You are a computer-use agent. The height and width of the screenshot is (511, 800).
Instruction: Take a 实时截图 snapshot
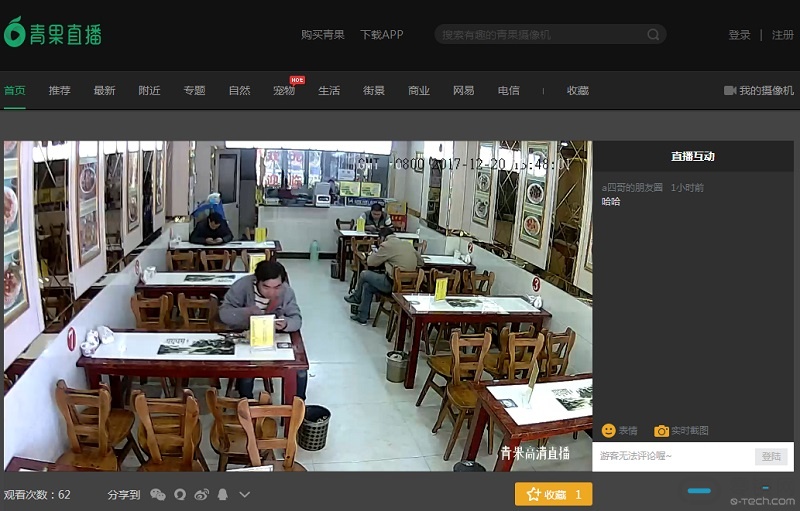(681, 431)
